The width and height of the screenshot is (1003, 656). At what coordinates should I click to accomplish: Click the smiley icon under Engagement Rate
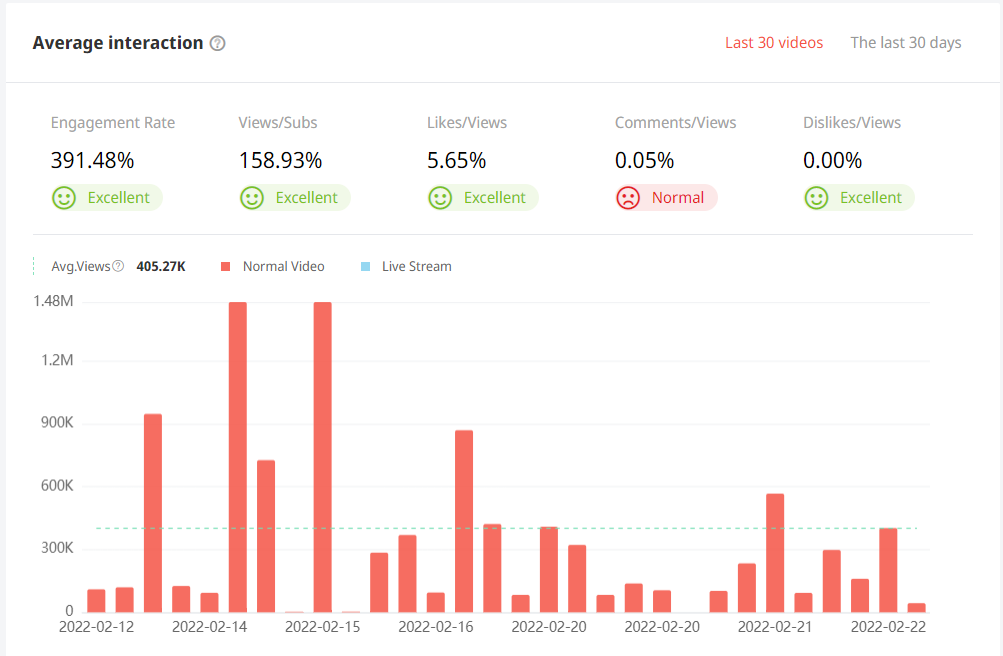pyautogui.click(x=64, y=198)
